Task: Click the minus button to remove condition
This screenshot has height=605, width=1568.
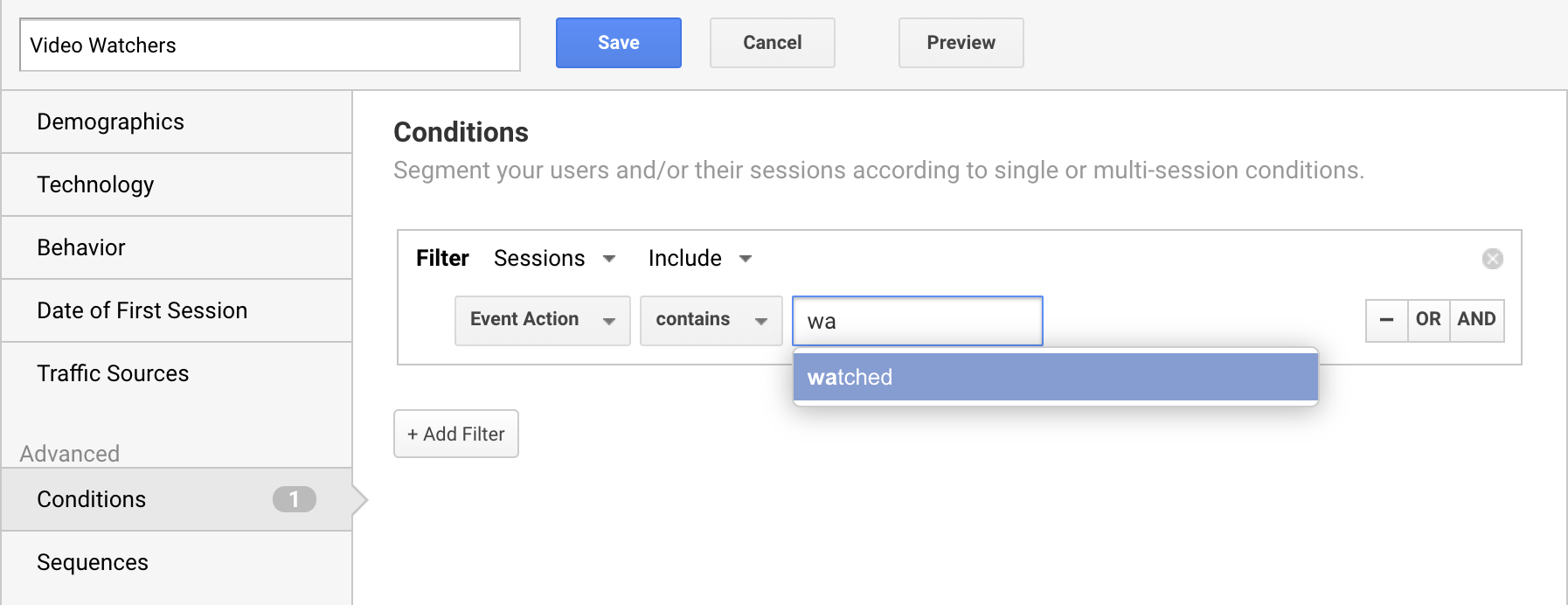Action: 1386,320
